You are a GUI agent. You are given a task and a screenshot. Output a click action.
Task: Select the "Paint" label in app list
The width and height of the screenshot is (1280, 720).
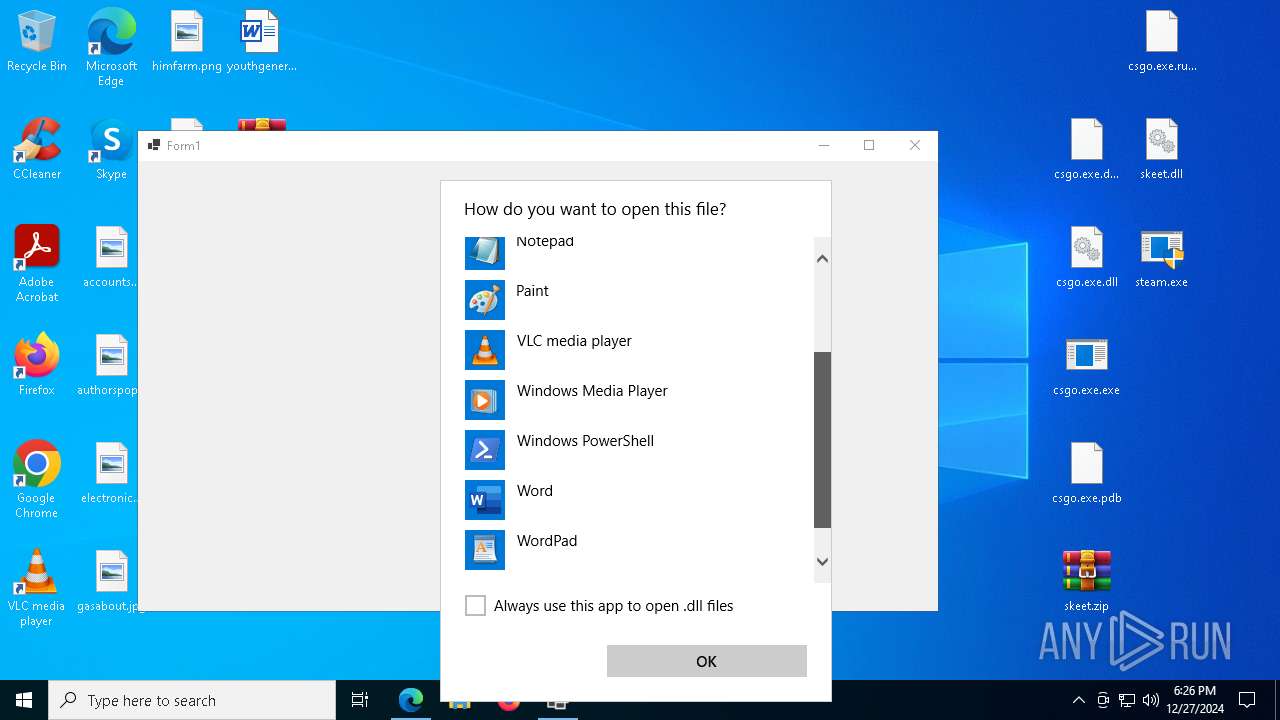[x=532, y=291]
